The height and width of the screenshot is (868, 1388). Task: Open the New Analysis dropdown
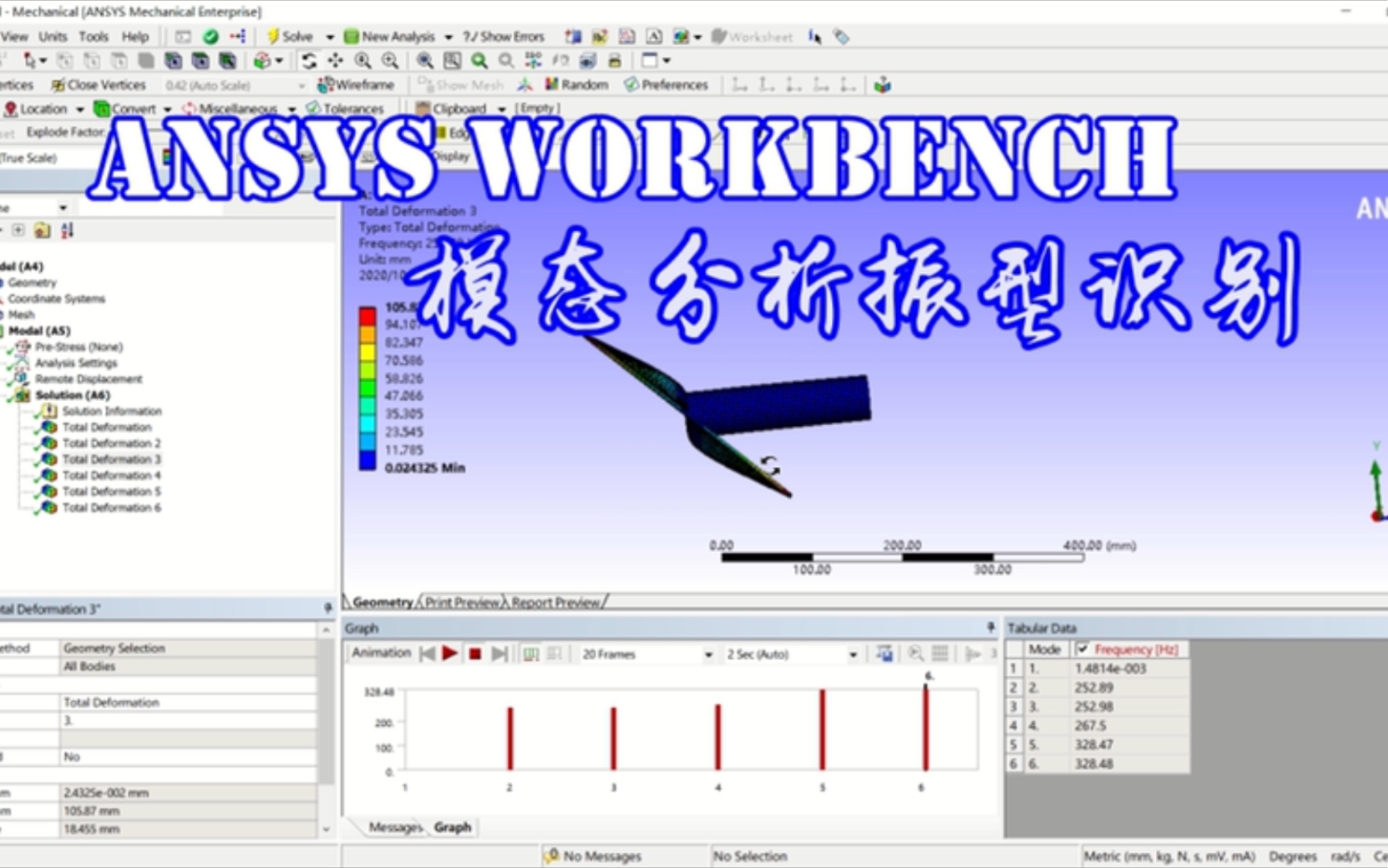coord(448,37)
